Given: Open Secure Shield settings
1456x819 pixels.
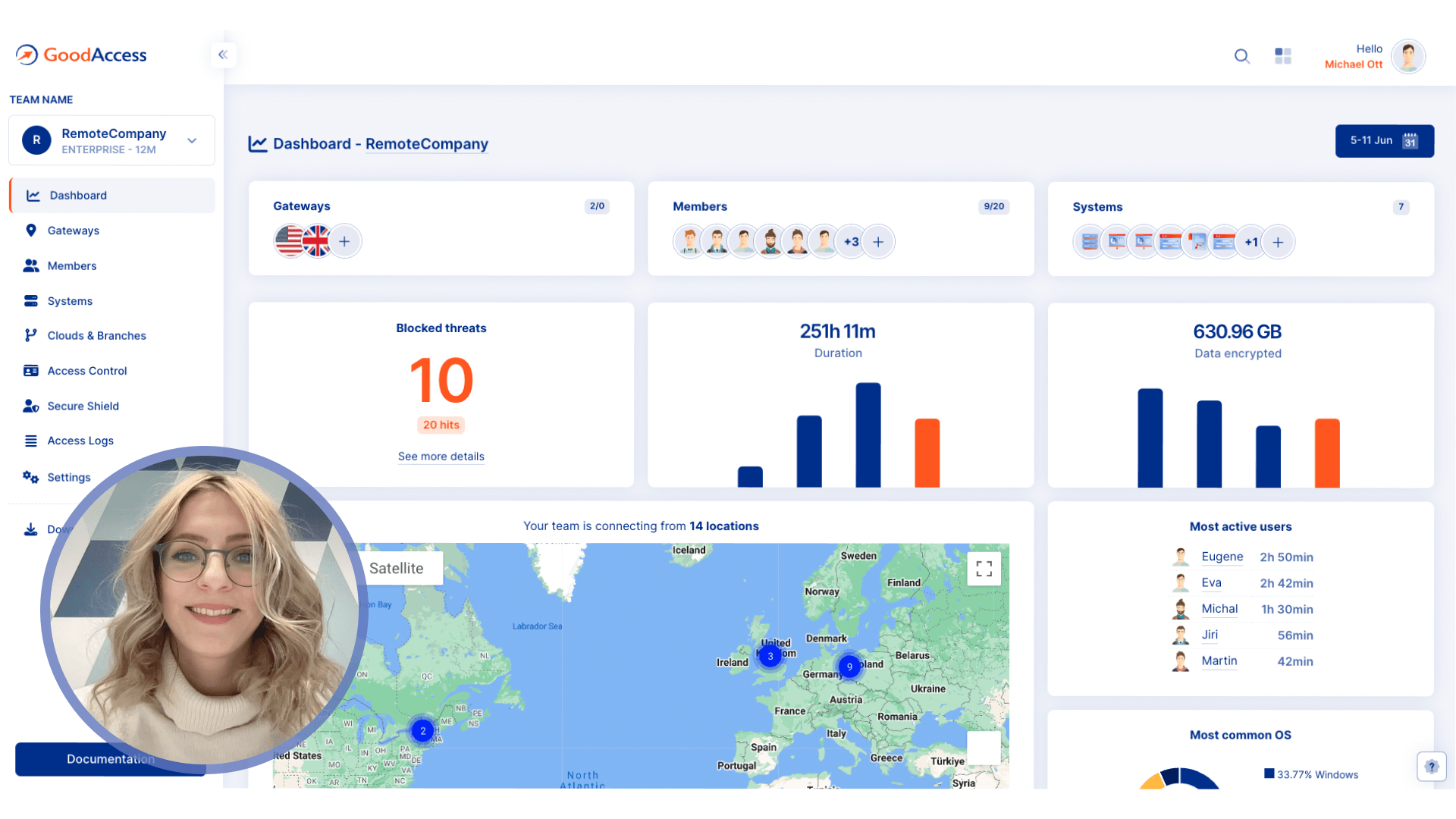Looking at the screenshot, I should point(31,406).
